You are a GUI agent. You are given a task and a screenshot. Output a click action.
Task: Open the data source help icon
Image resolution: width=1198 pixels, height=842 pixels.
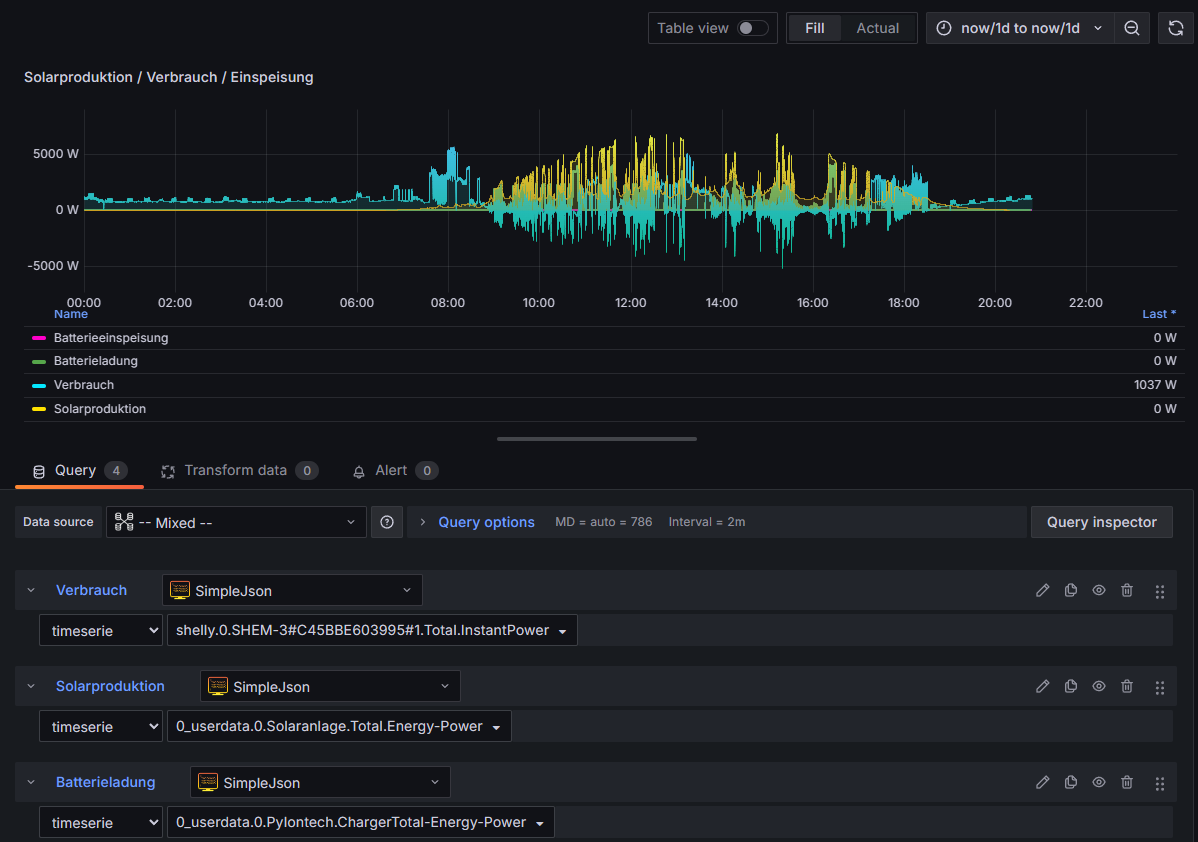386,522
